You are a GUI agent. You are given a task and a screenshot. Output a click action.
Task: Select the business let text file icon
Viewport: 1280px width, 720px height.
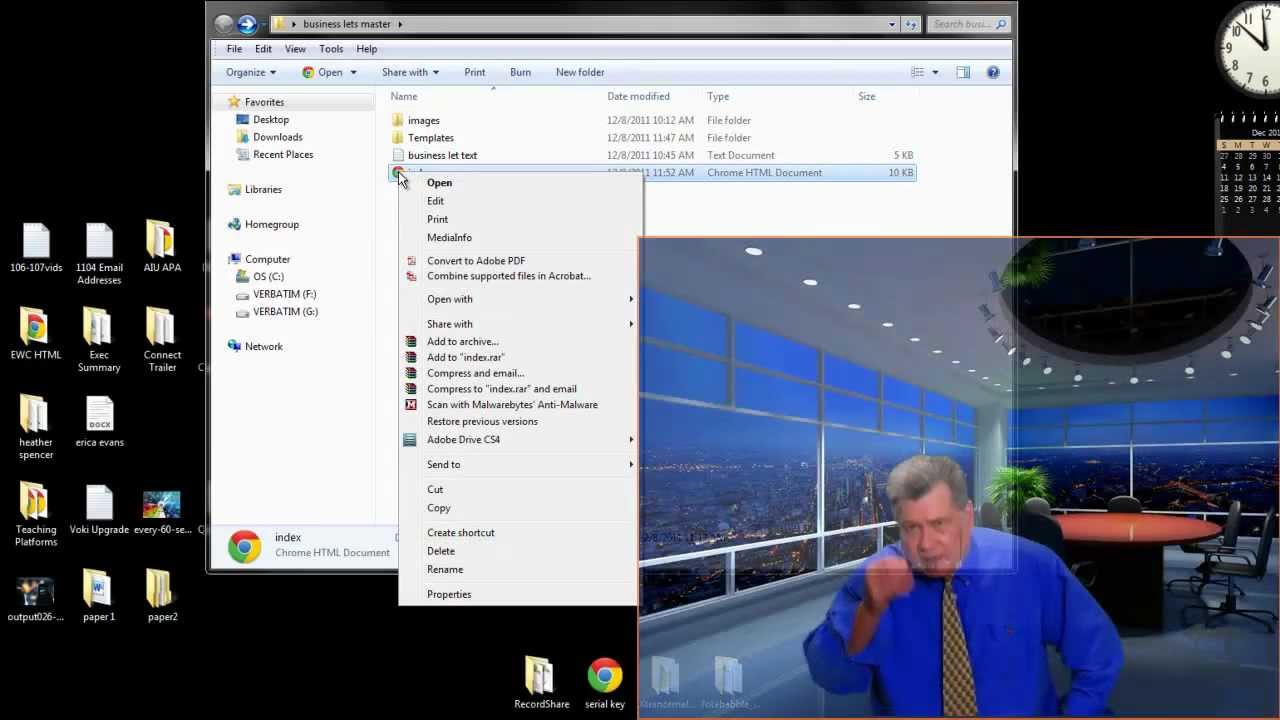coord(398,155)
